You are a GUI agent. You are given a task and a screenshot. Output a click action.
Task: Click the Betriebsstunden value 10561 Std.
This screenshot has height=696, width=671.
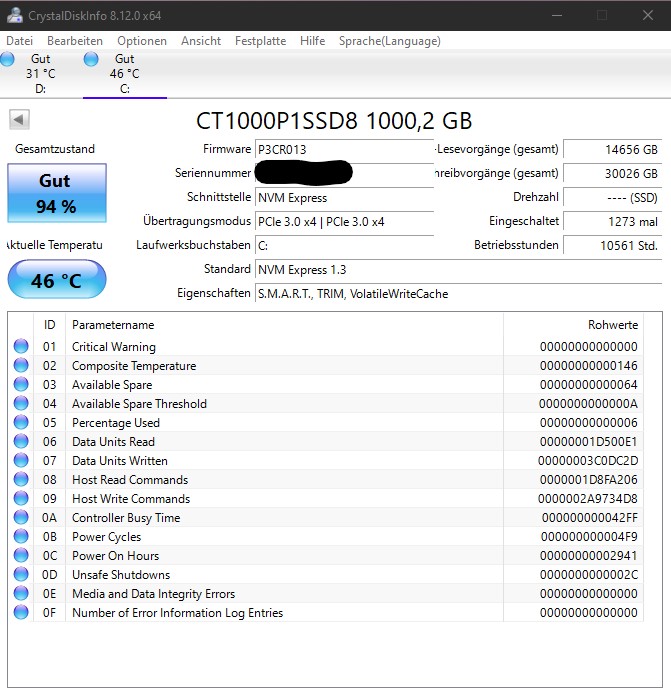[612, 245]
